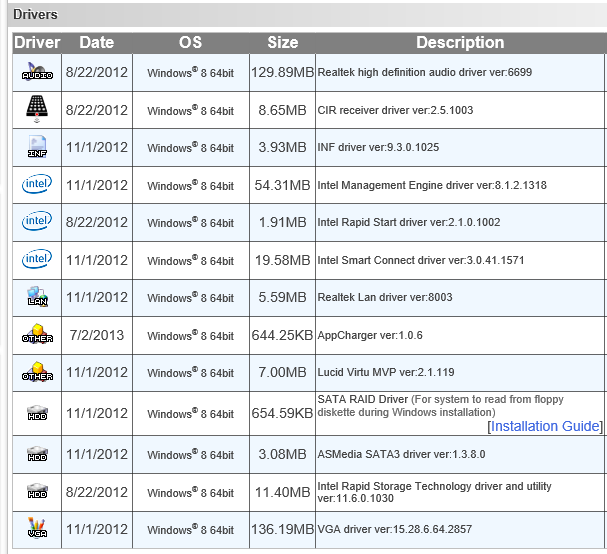Open the Installation Guide link

(545, 426)
